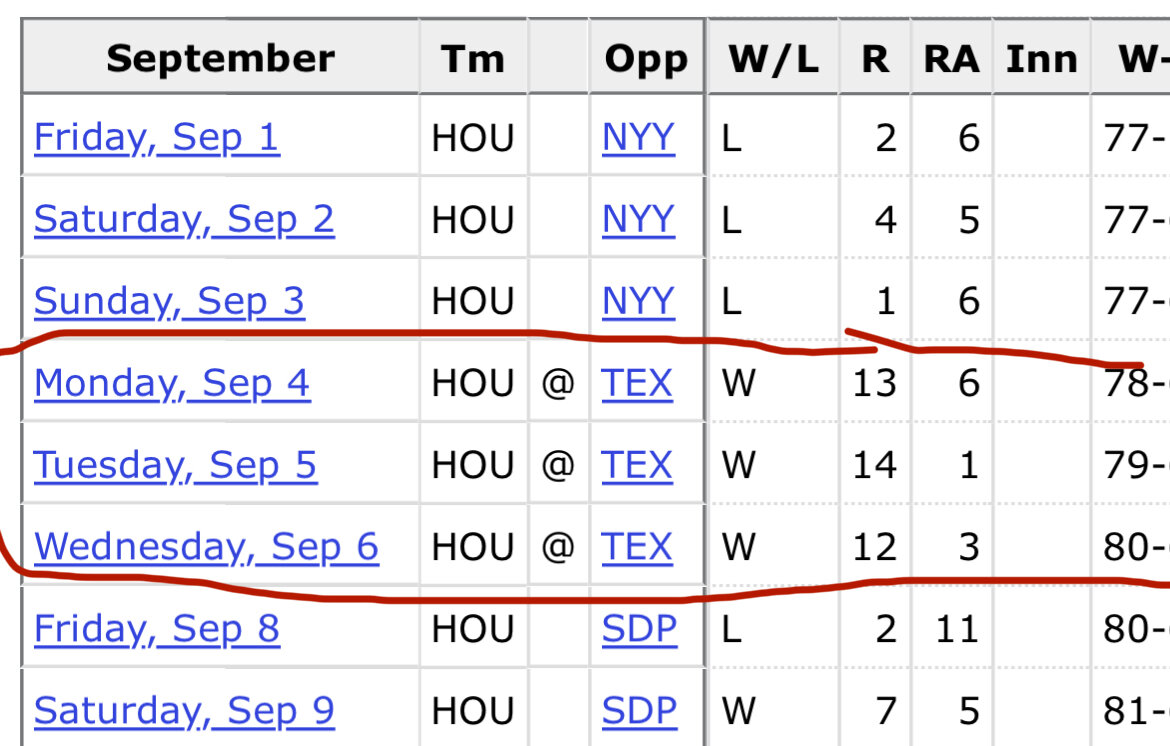Sort by the Opp column header
The height and width of the screenshot is (746, 1170).
tap(646, 58)
